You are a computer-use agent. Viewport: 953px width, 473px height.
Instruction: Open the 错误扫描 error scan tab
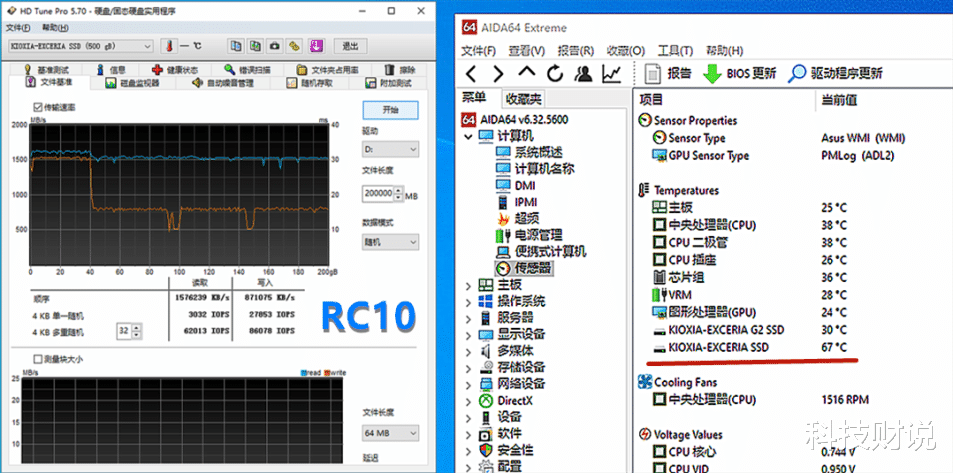tap(247, 70)
